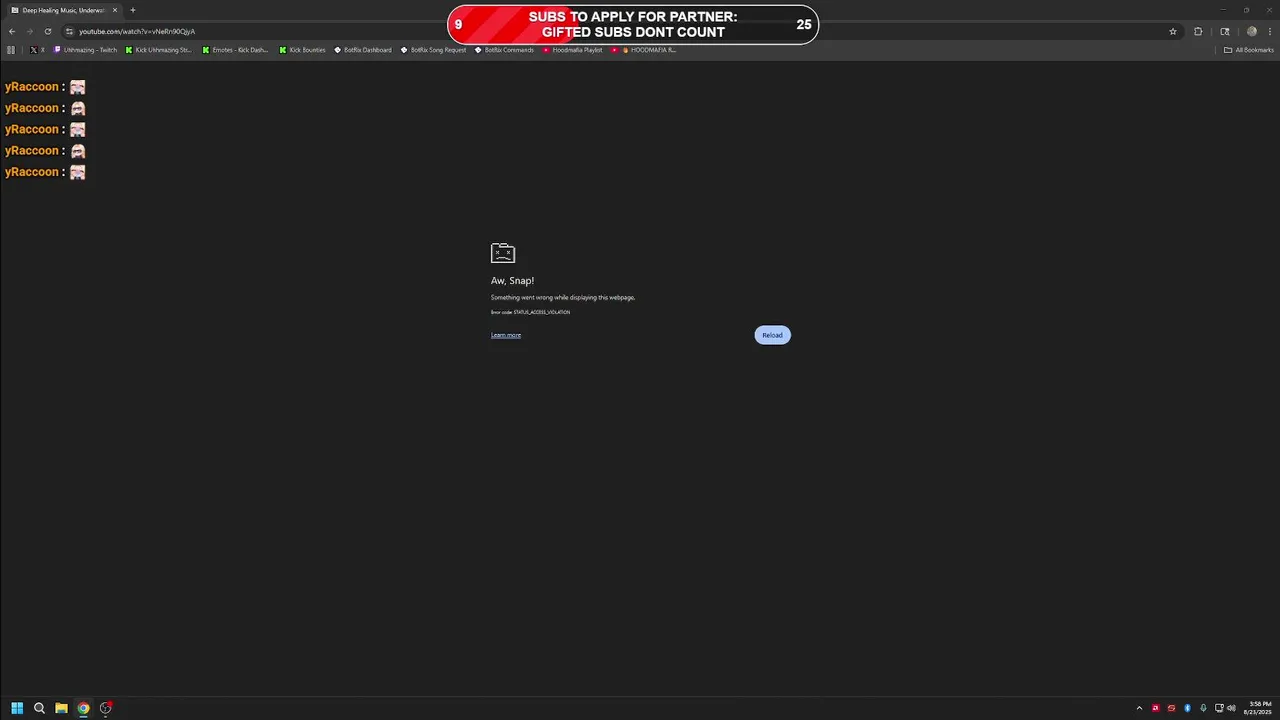Screen dimensions: 1280x720
Task: Open the Hoodmafia Playlist bookmark
Action: coord(573,50)
